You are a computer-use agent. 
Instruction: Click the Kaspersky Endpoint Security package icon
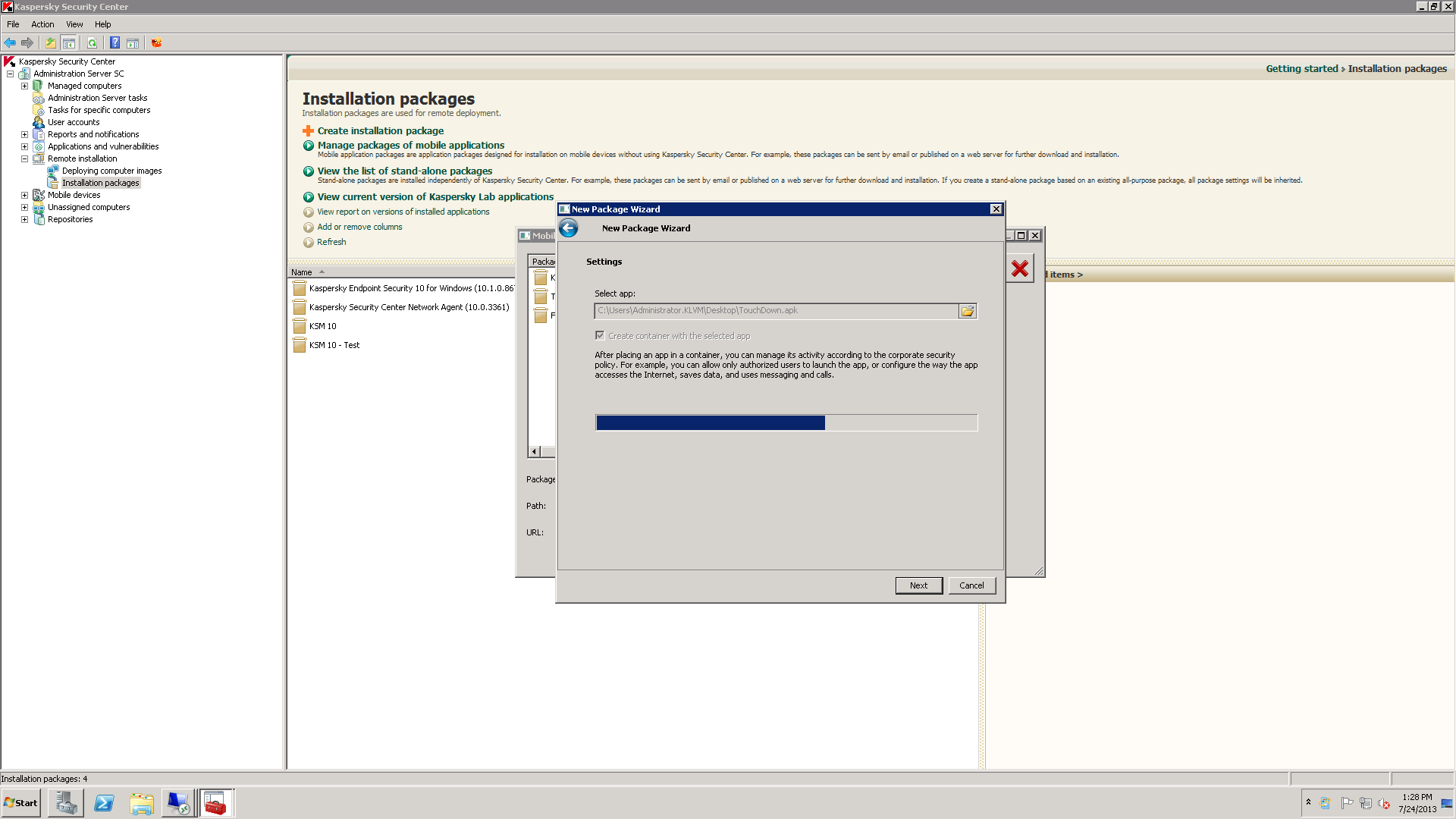click(x=300, y=288)
